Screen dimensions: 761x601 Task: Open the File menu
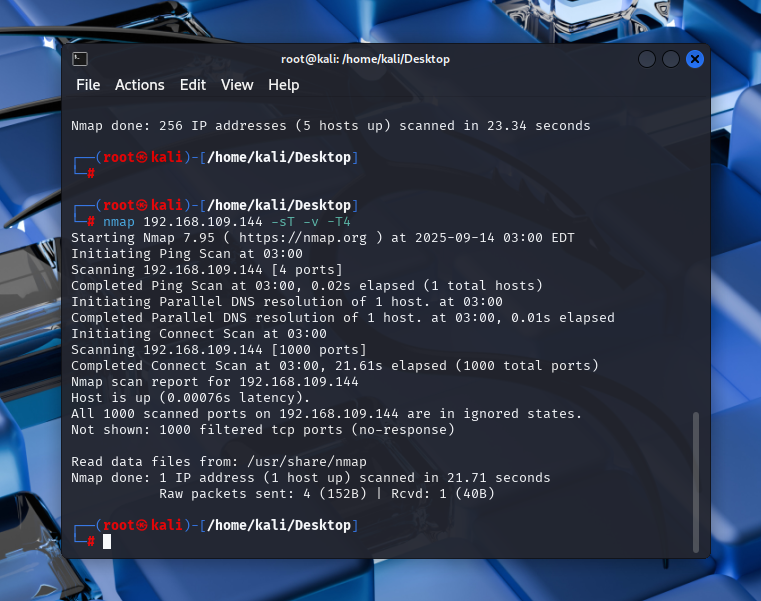[x=88, y=85]
